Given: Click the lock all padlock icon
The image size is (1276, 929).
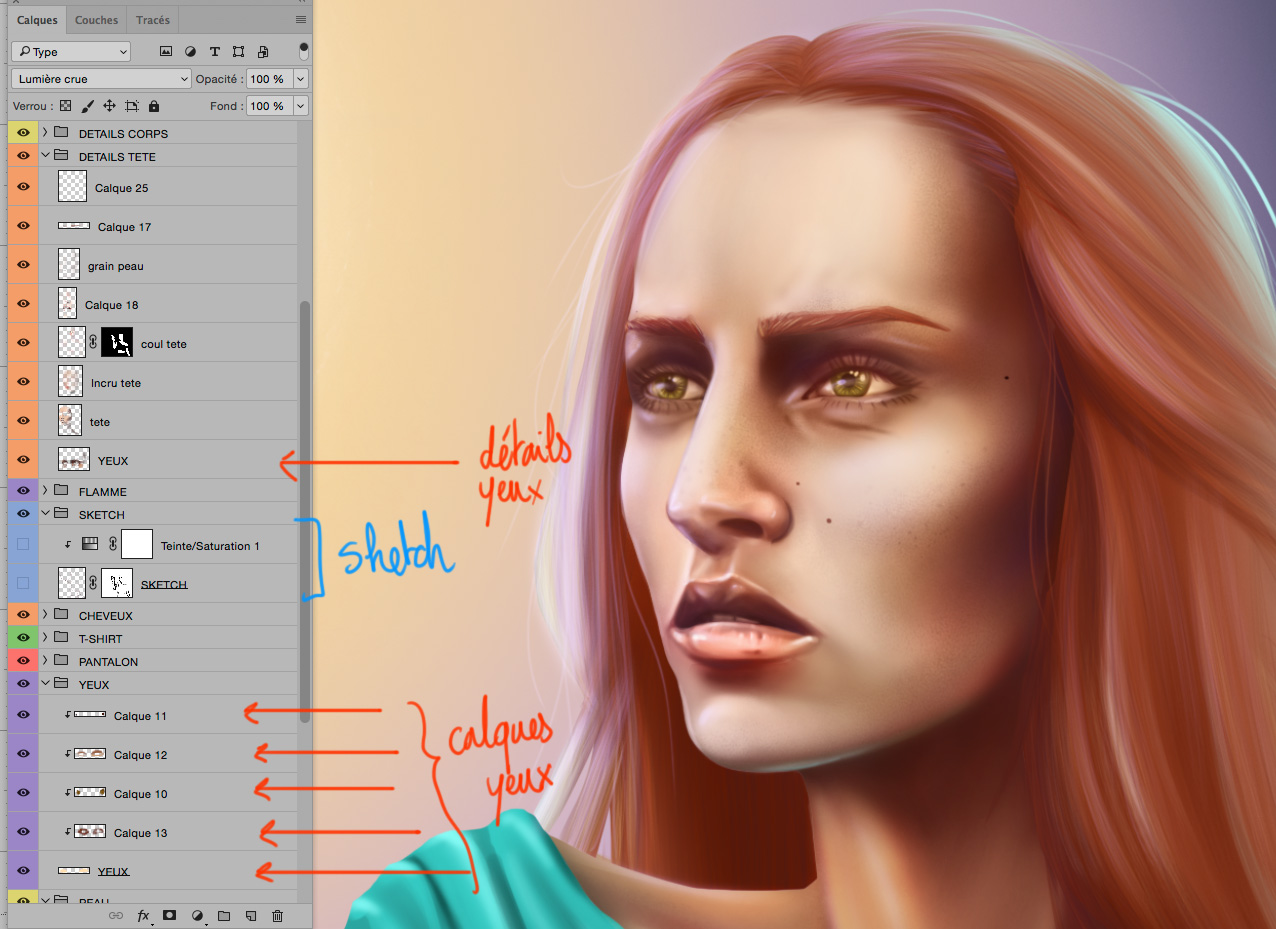Looking at the screenshot, I should pos(154,106).
